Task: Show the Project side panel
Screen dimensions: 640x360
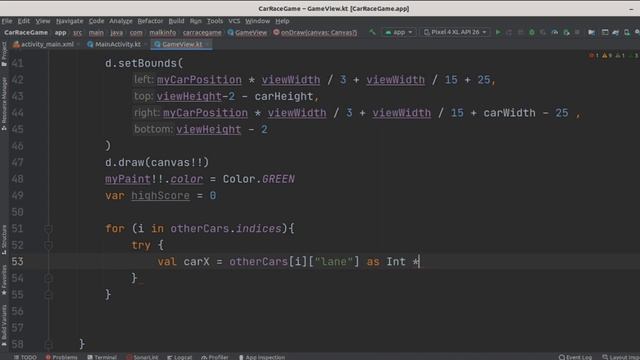Action: coord(4,53)
